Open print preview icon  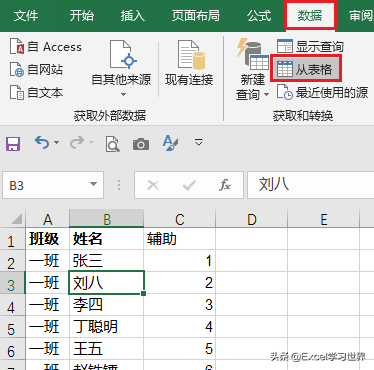[x=112, y=144]
